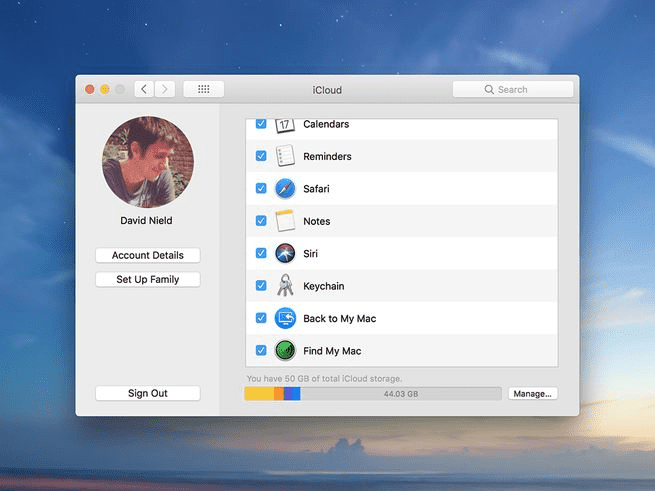Screen dimensions: 655x491
Task: Click the Find My Mac radar icon
Action: pos(285,351)
